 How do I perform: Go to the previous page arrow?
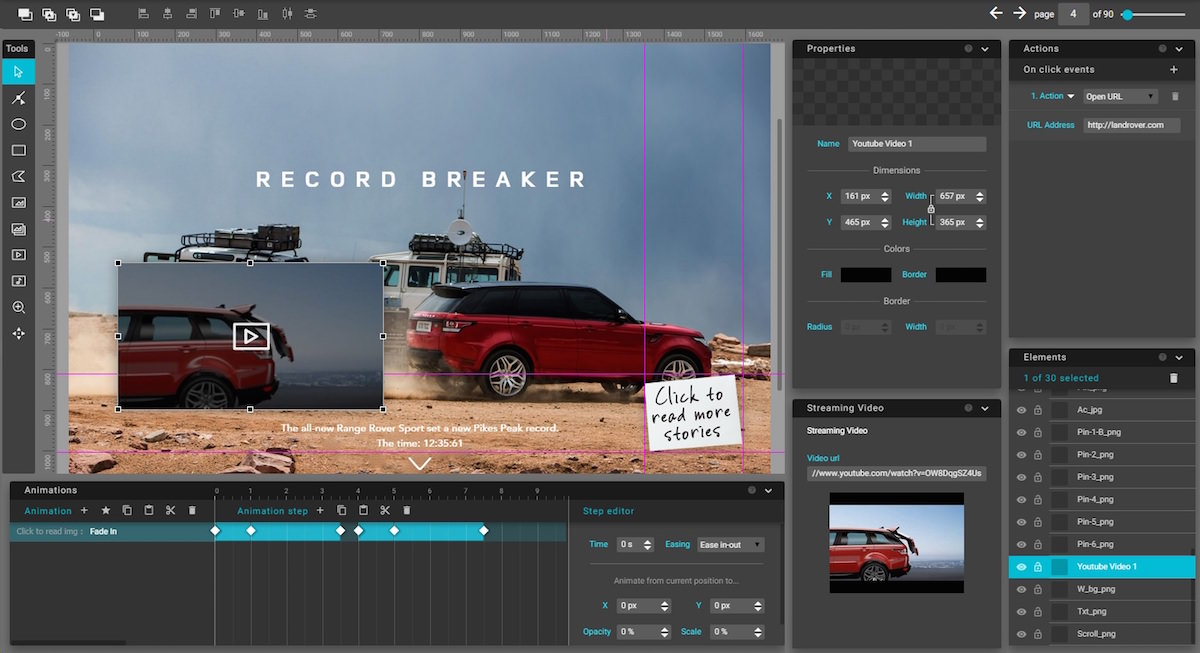coord(996,13)
